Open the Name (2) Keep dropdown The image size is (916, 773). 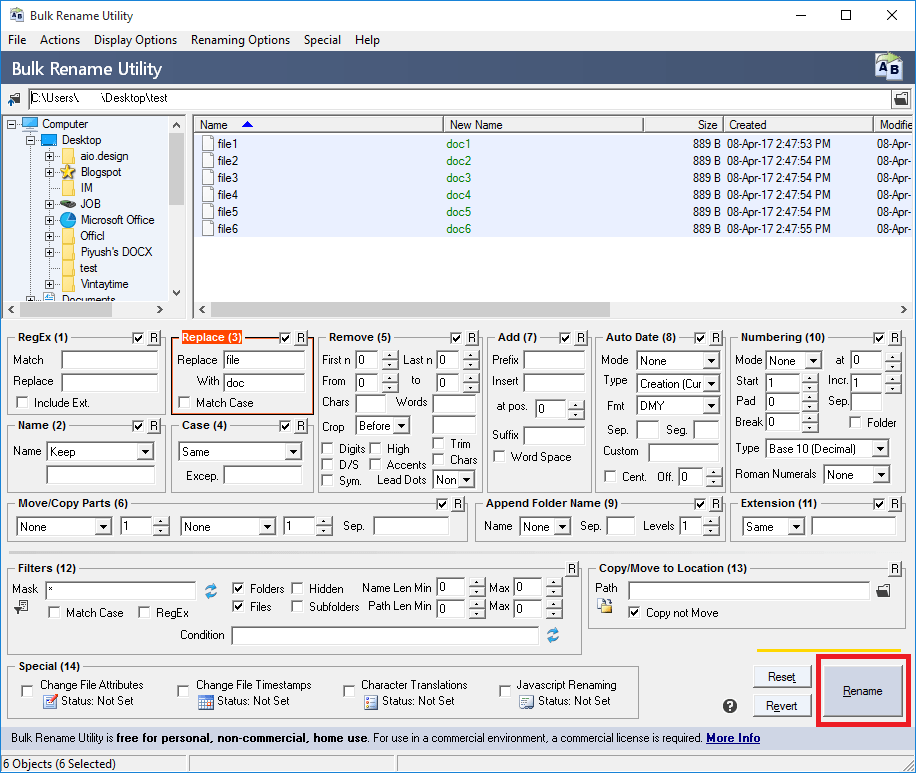[145, 452]
